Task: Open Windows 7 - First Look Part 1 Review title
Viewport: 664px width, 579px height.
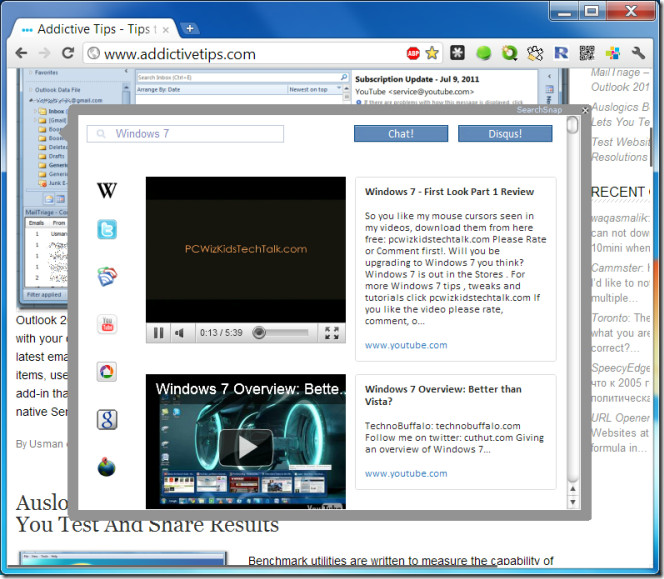Action: pos(449,192)
